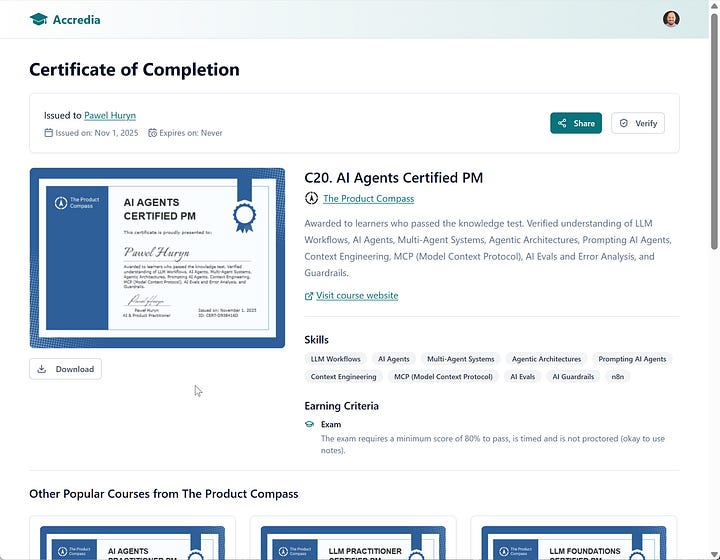This screenshot has height=560, width=720.
Task: Select the n8n skill tag
Action: [618, 376]
